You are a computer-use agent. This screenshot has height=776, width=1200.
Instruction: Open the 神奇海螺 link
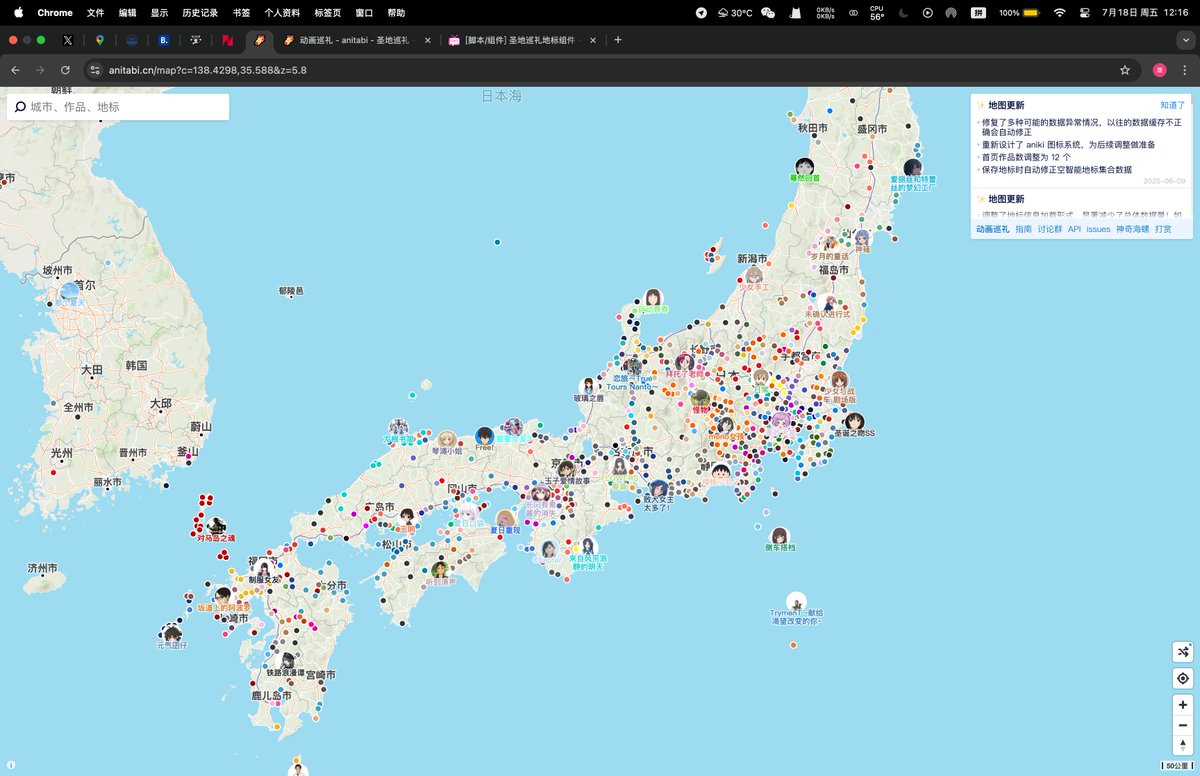(1132, 229)
